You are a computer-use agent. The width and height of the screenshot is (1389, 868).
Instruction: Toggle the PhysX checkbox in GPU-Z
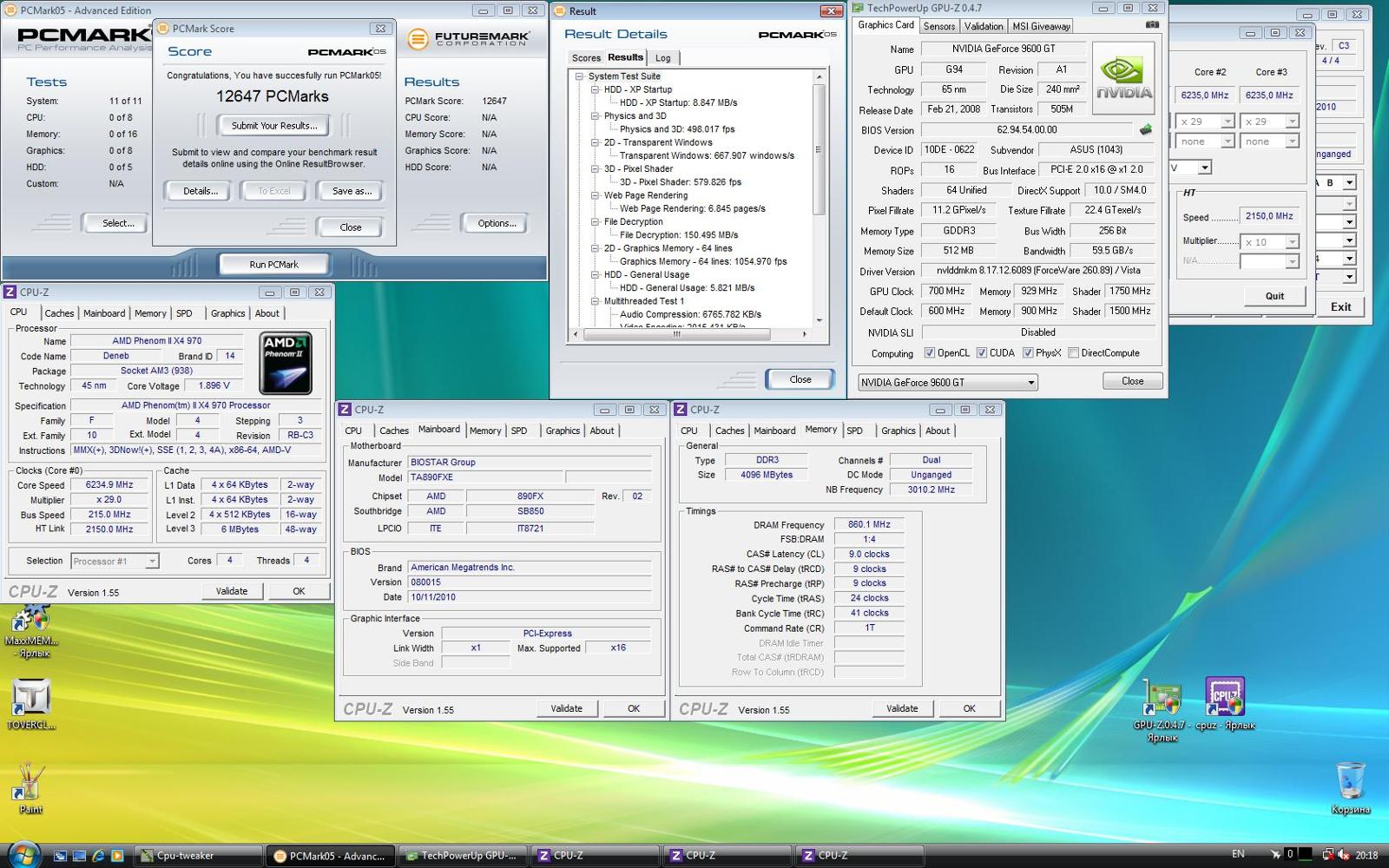[x=1028, y=353]
